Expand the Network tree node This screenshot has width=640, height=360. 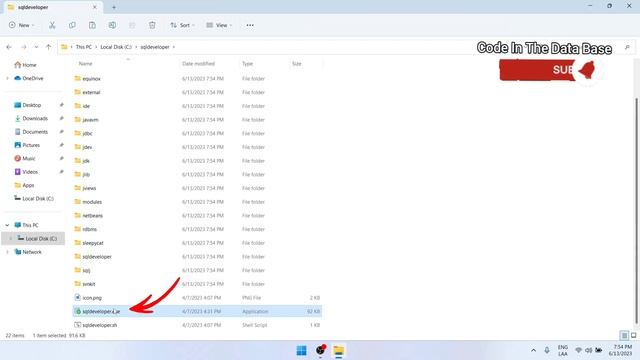point(7,252)
